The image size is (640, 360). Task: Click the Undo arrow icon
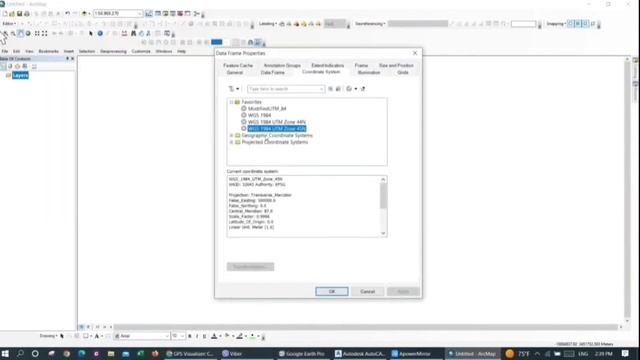coord(68,14)
